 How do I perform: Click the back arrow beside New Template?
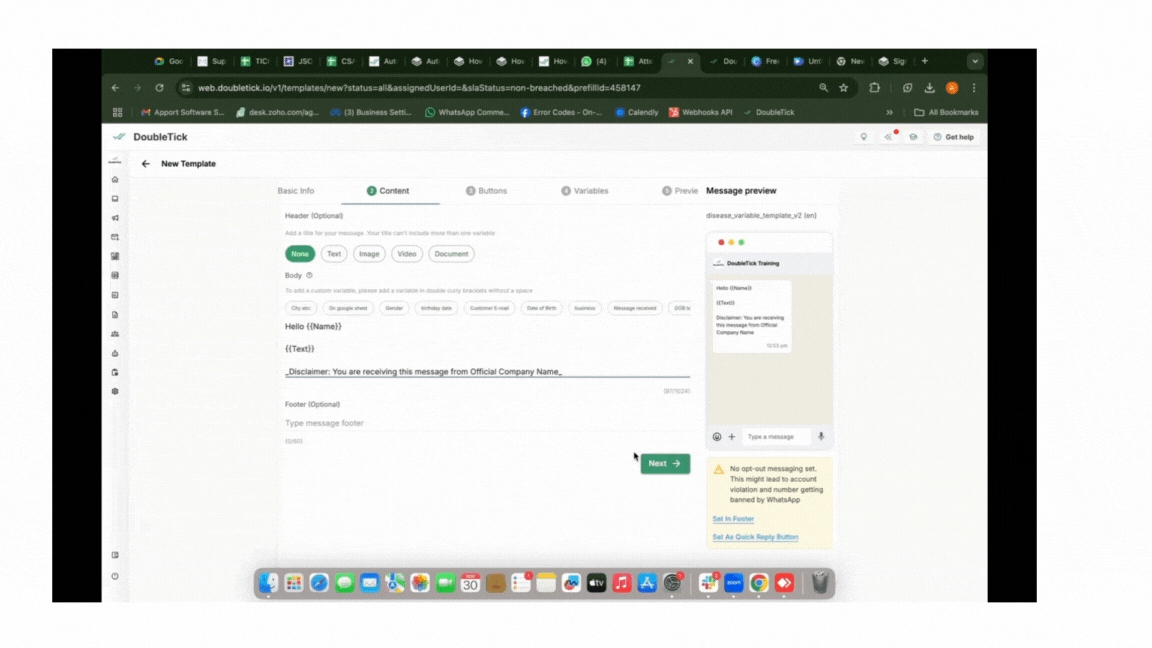[146, 164]
